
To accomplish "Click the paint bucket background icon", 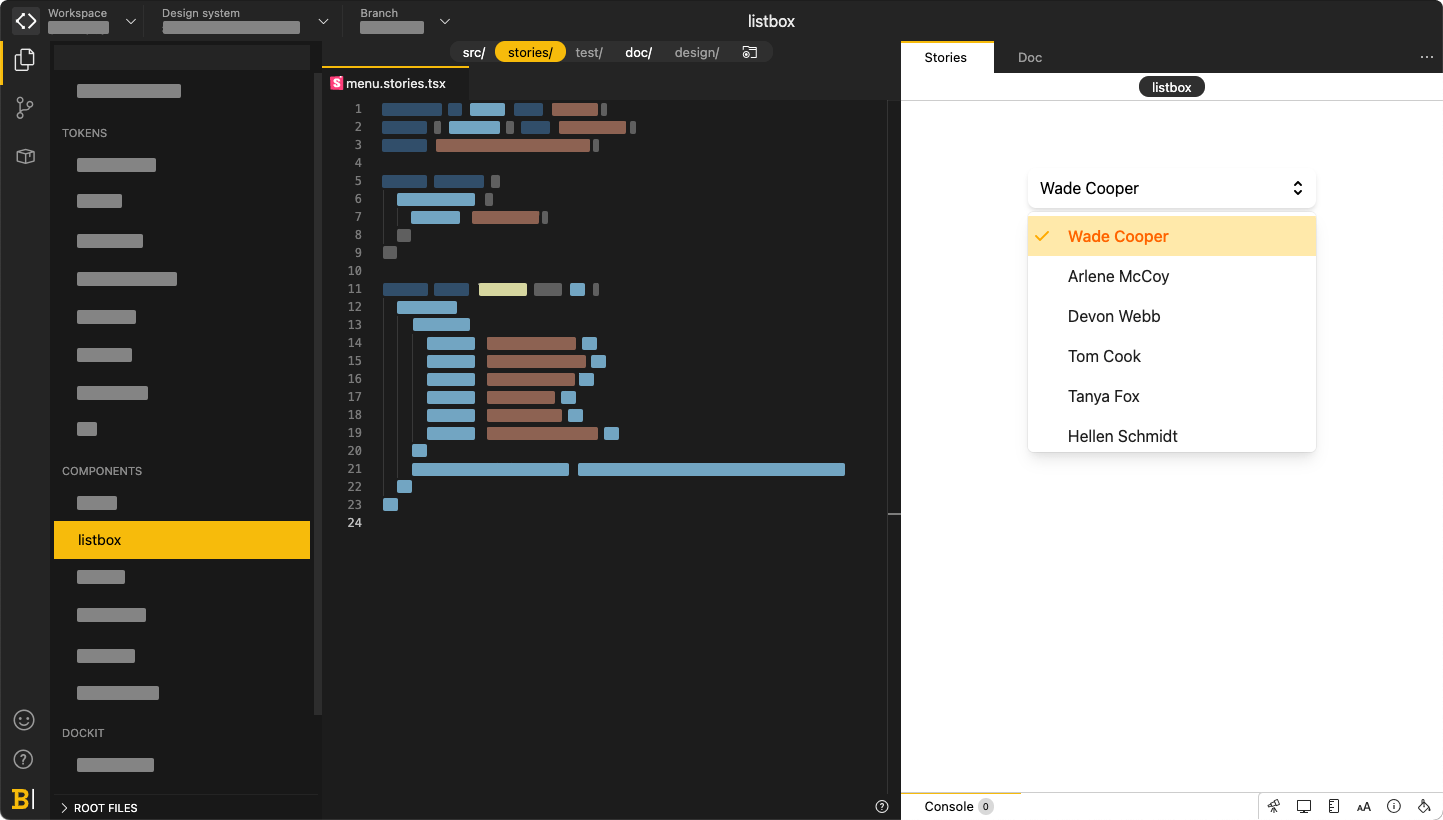I will (x=1424, y=806).
